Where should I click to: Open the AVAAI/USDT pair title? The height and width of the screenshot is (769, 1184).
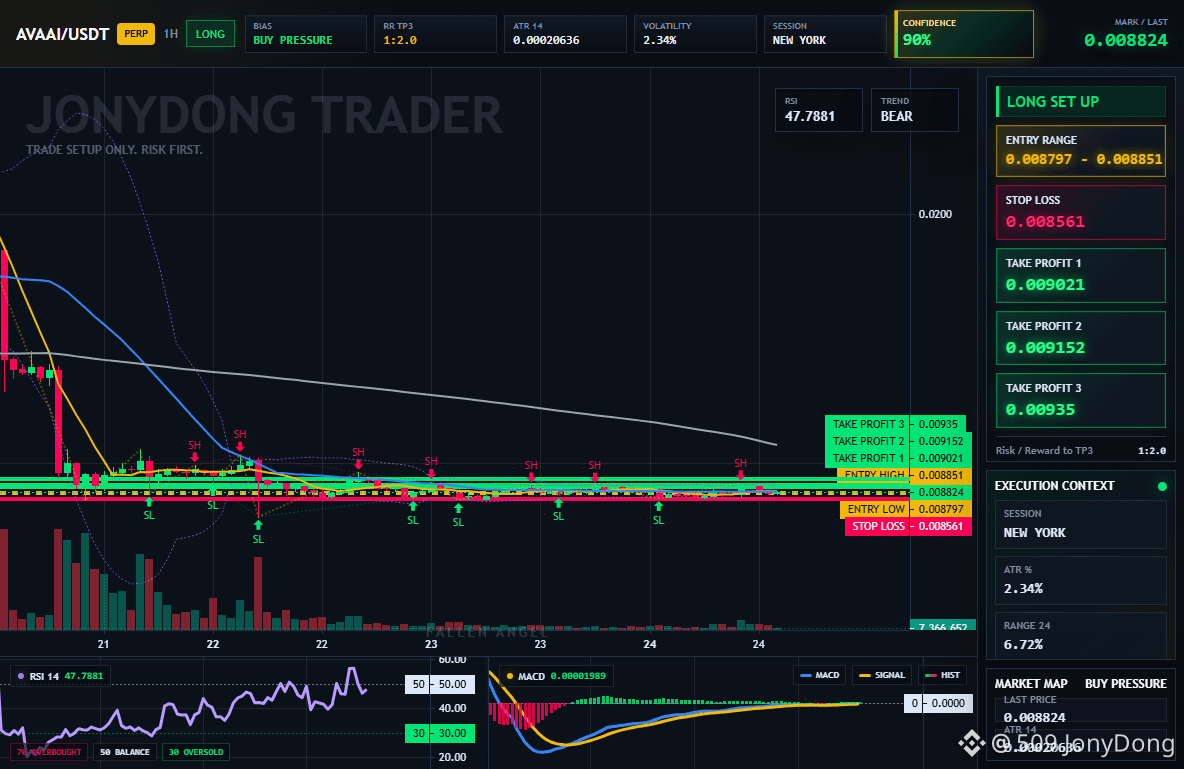(63, 34)
